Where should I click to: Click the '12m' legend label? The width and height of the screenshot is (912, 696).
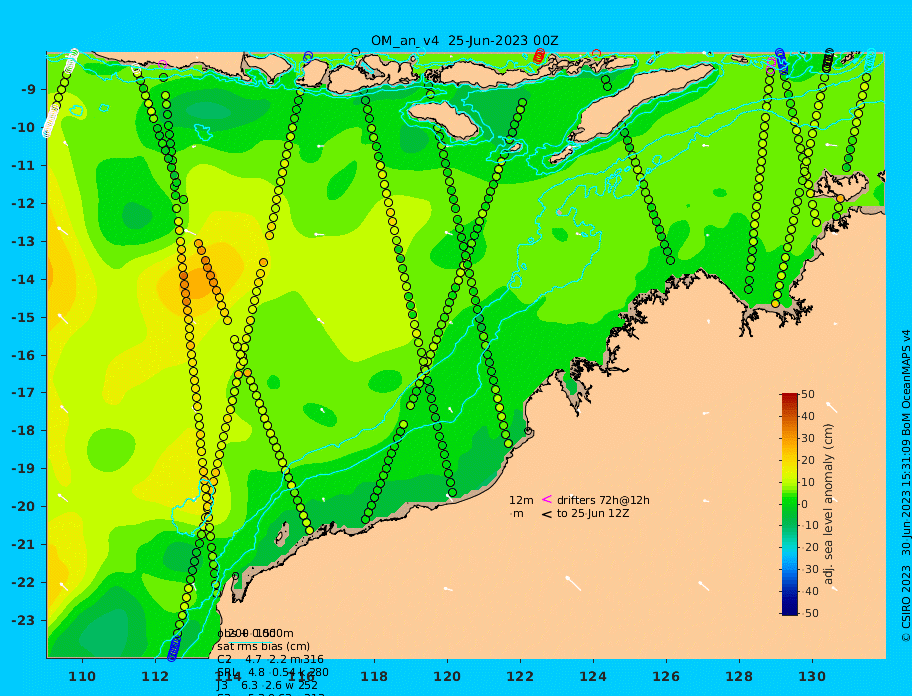(x=521, y=500)
